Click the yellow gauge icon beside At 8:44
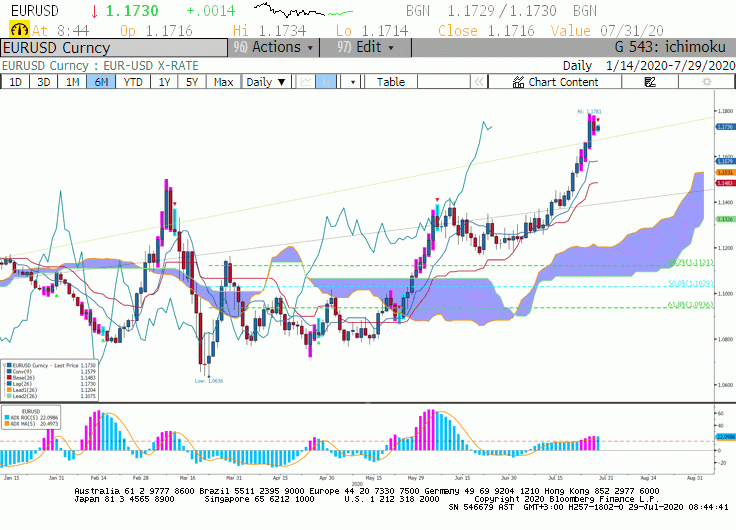This screenshot has height=530, width=736. [19, 30]
